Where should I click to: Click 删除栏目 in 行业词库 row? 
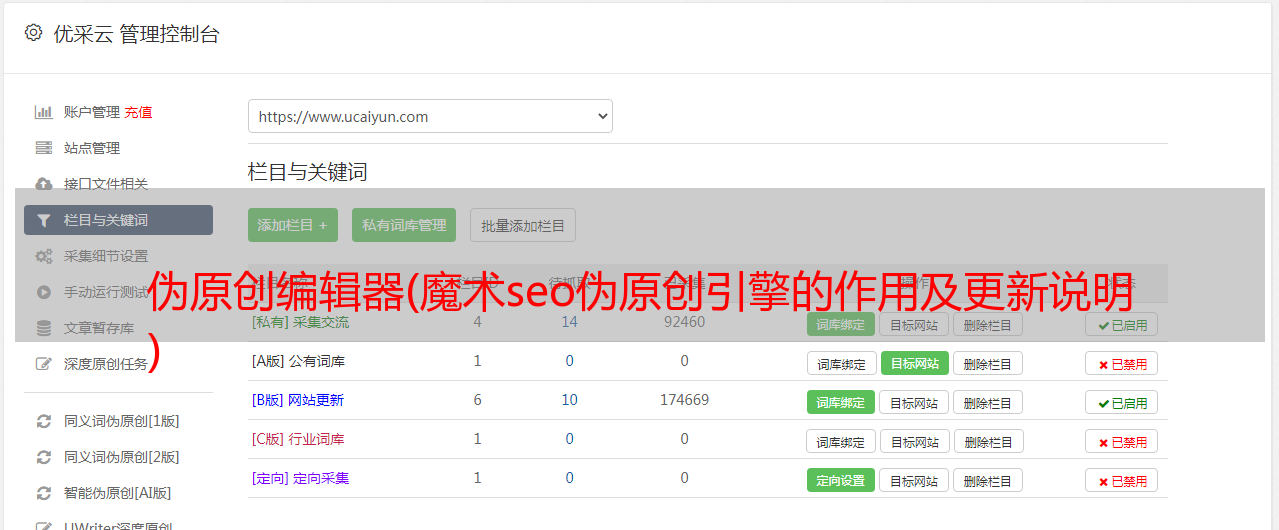click(988, 441)
